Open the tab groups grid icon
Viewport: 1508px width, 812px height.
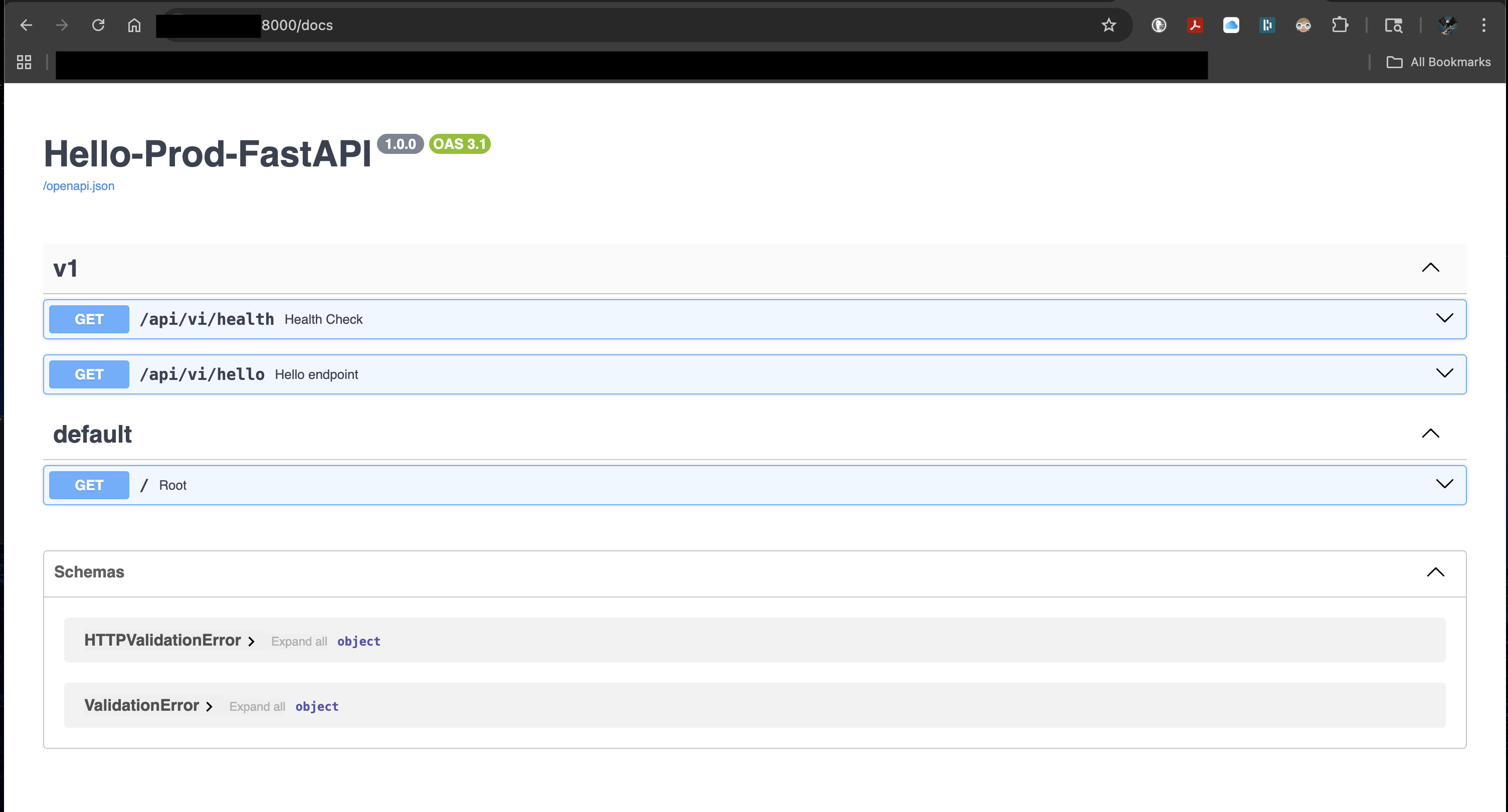[24, 62]
